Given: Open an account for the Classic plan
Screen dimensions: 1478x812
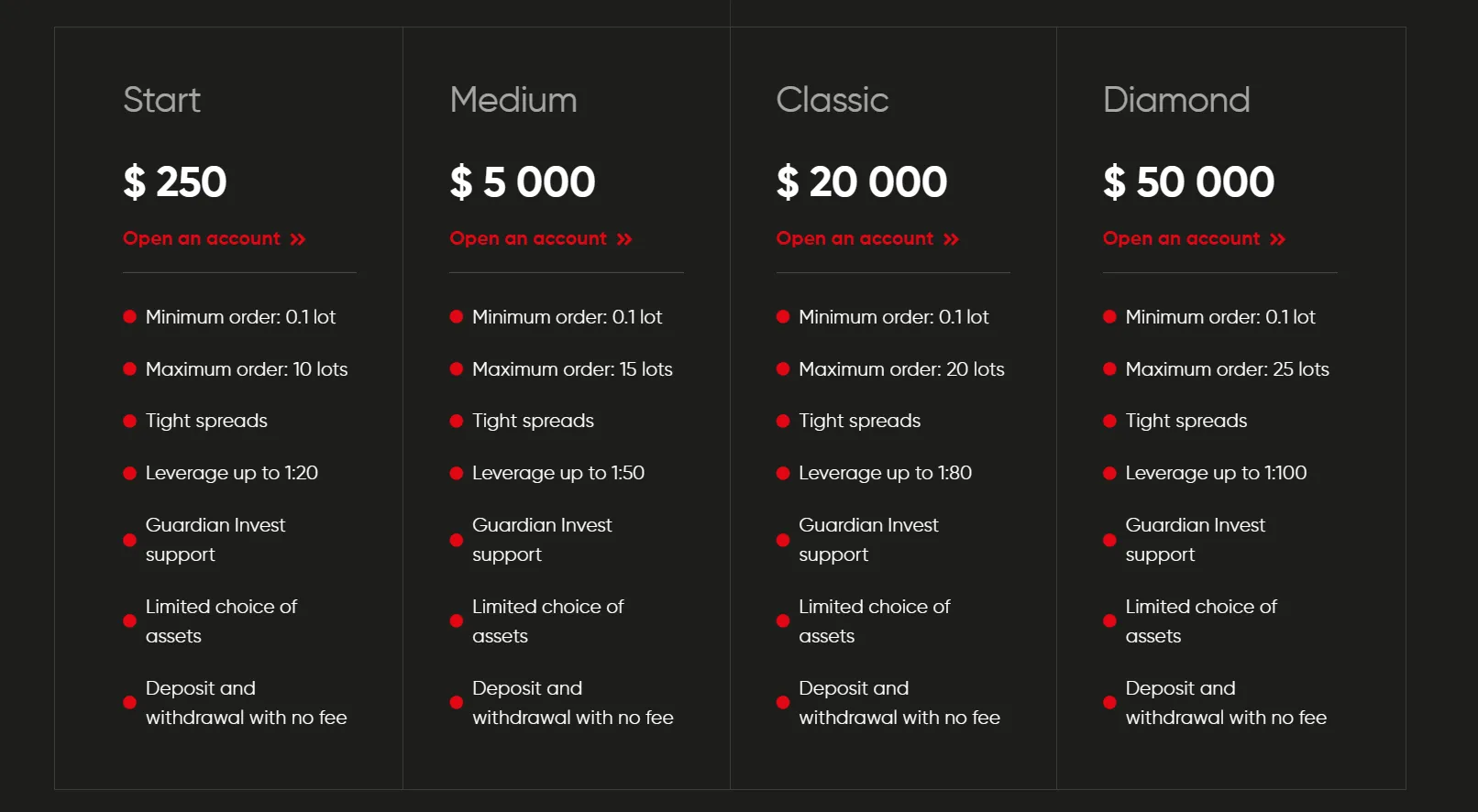Looking at the screenshot, I should [867, 239].
